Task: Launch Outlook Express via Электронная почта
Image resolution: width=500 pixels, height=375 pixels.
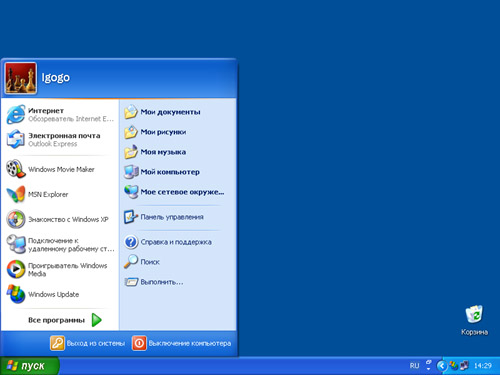Action: coord(60,139)
